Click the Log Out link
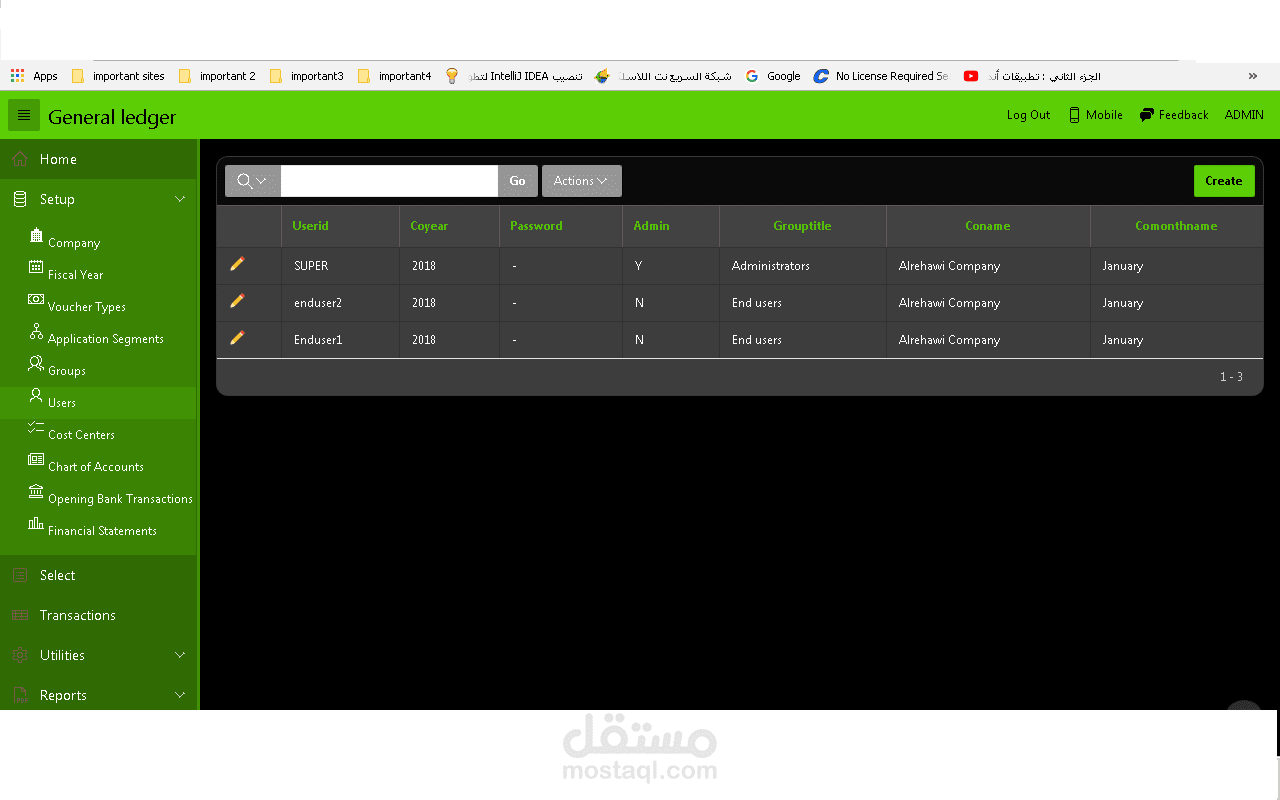1280x800 pixels. tap(1028, 115)
